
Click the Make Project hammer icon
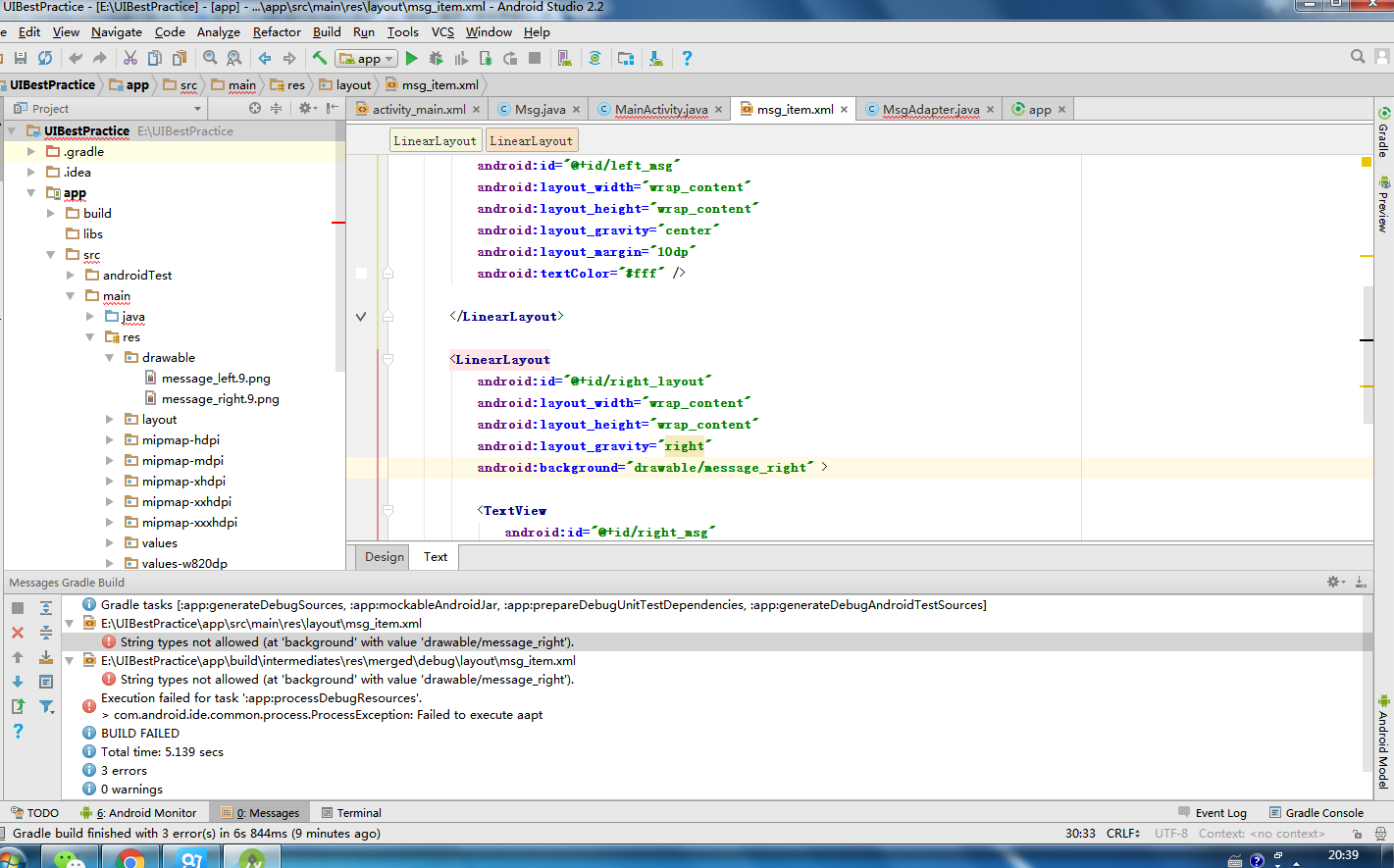point(320,58)
